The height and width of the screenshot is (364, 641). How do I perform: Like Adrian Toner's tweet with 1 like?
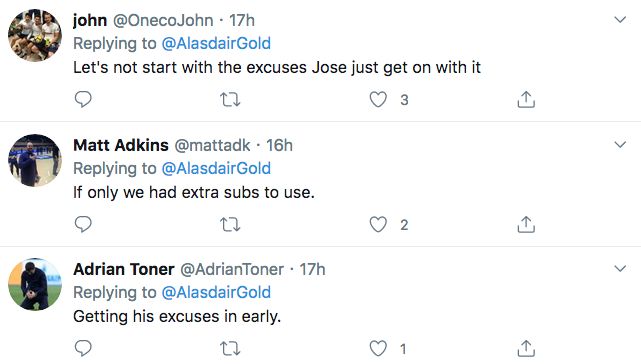(378, 348)
